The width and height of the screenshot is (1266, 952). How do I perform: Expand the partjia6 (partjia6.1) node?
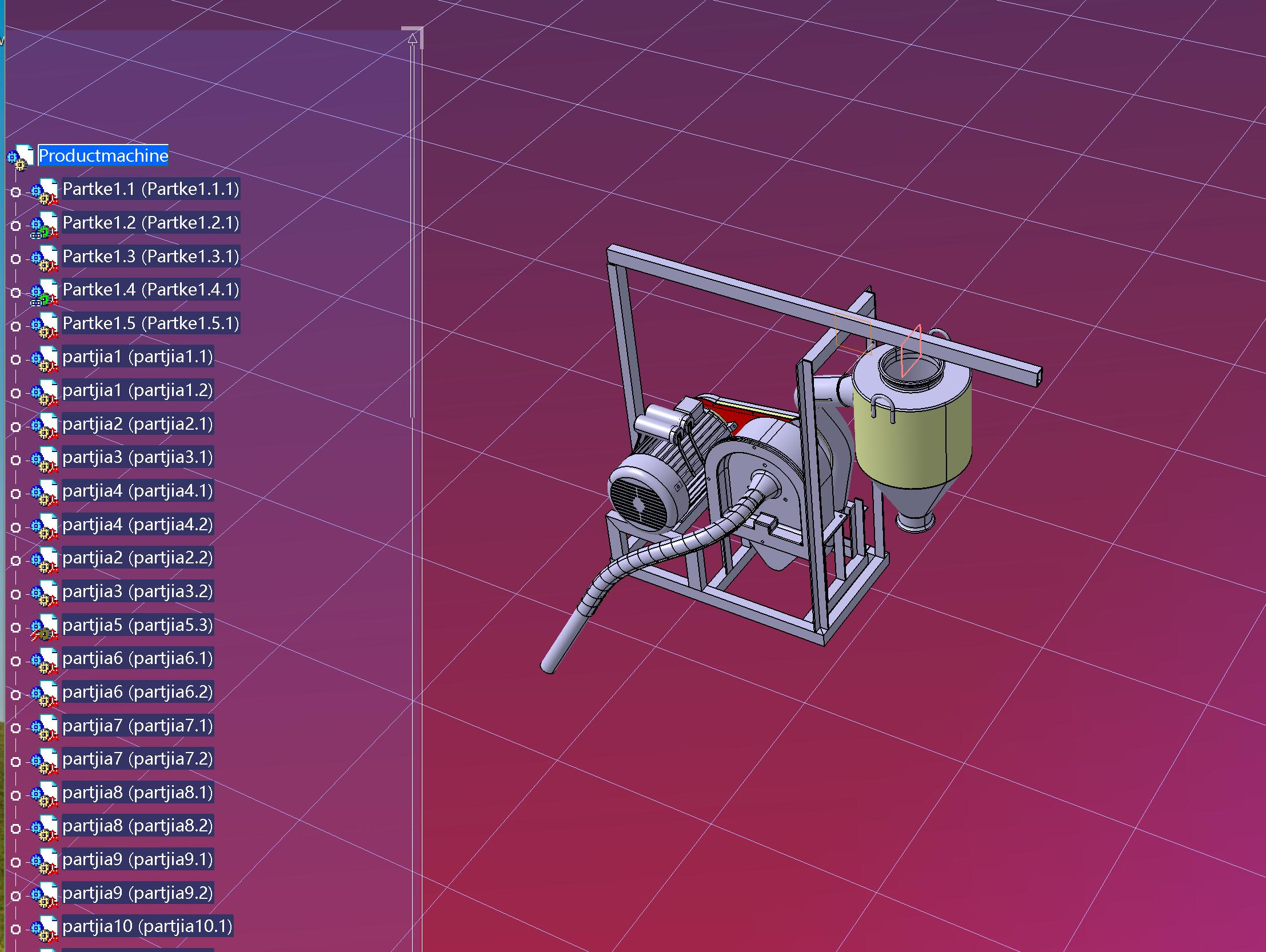coord(16,661)
